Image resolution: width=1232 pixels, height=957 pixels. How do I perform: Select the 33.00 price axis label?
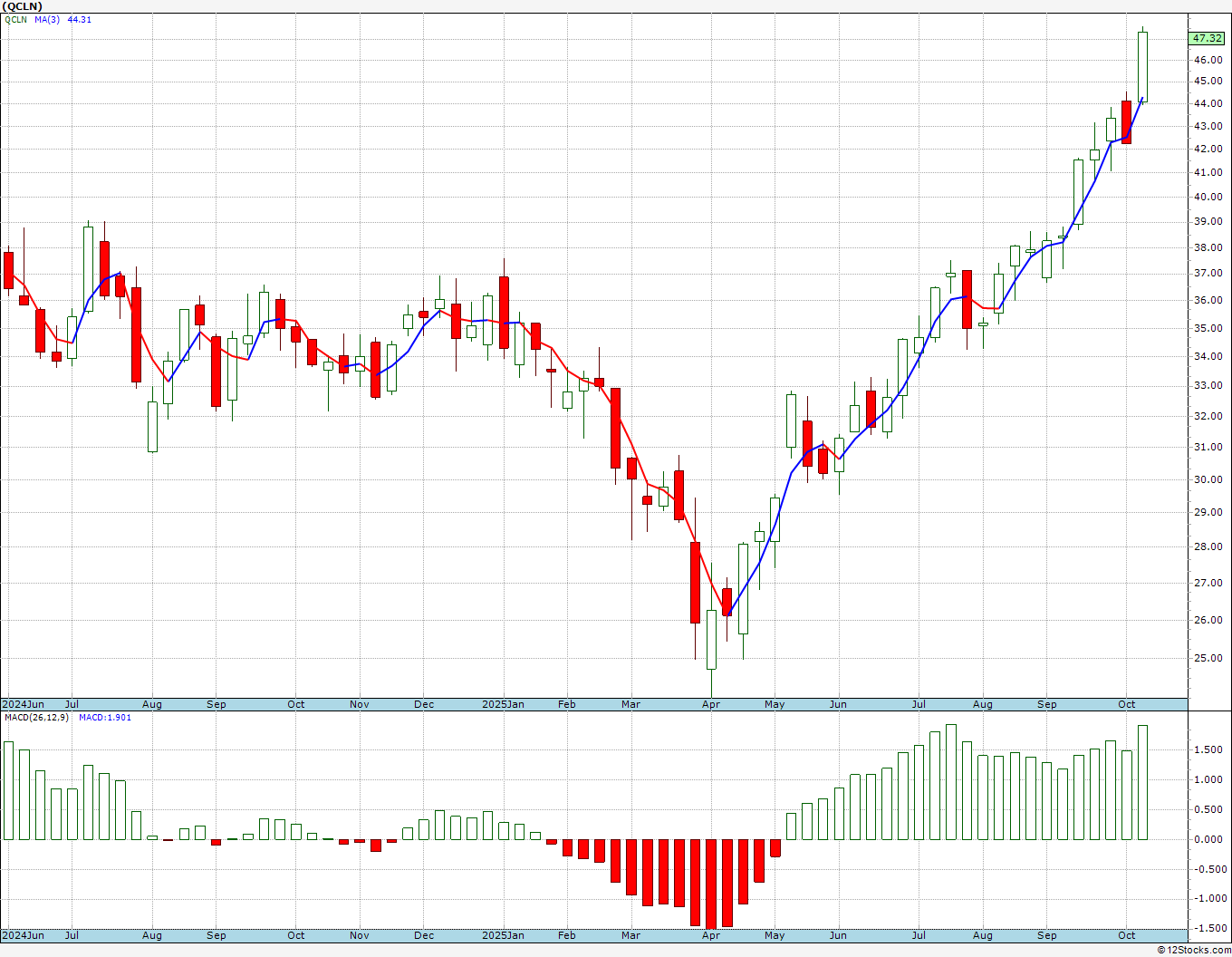[x=1207, y=385]
